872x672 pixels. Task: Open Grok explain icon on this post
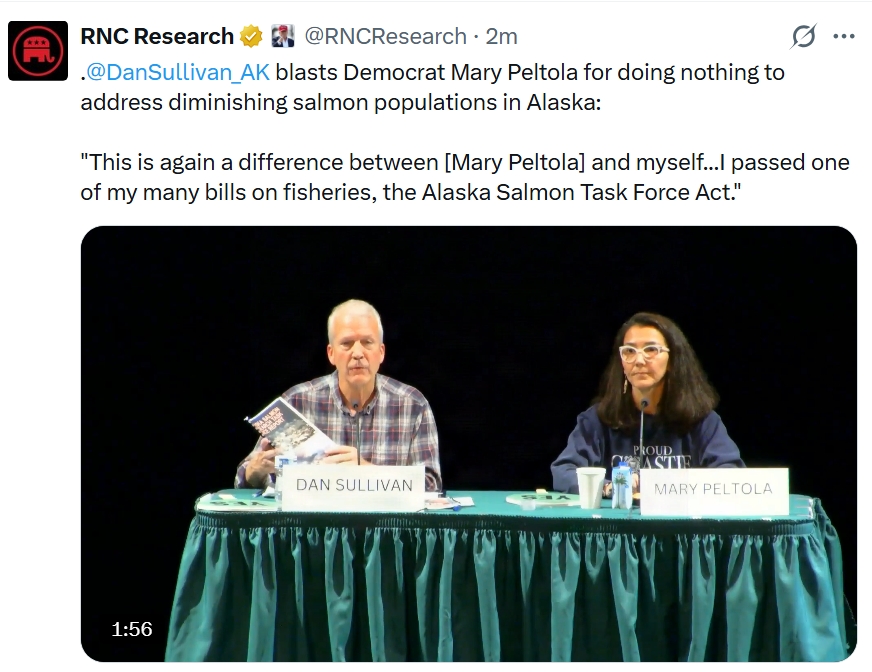804,36
